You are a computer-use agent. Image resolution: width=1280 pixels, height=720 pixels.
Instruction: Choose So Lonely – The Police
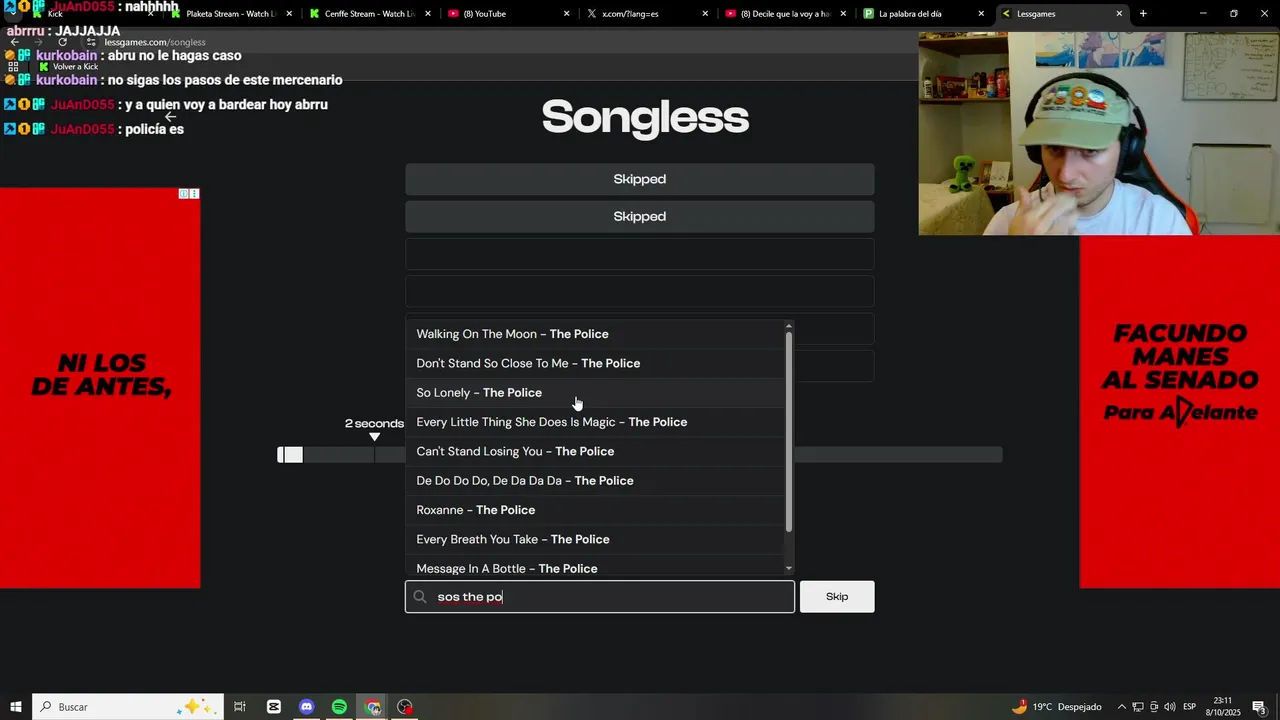tap(595, 392)
